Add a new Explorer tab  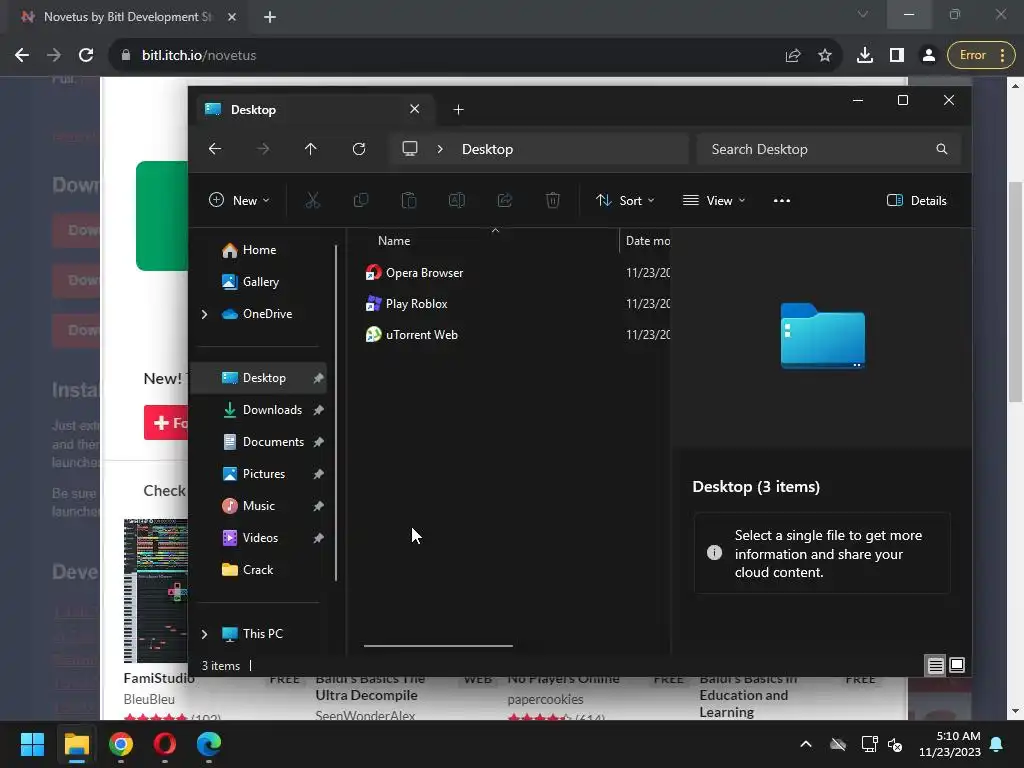[x=458, y=110]
